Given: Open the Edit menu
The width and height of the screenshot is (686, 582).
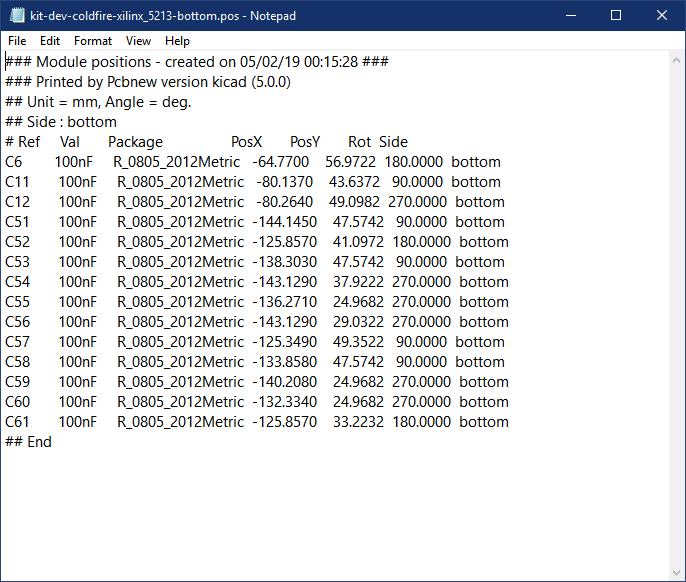Looking at the screenshot, I should click(50, 41).
